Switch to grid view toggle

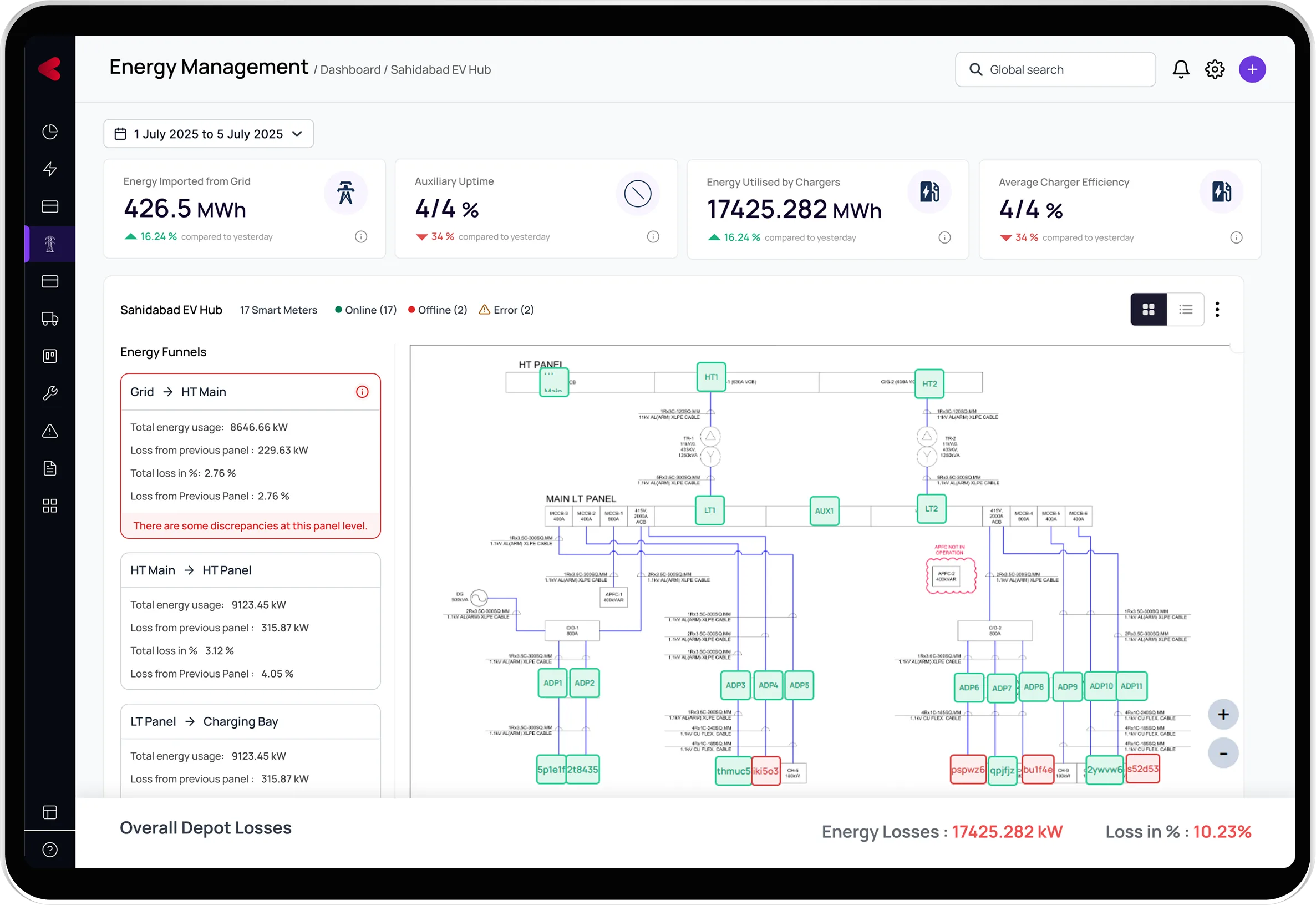[x=1148, y=310]
